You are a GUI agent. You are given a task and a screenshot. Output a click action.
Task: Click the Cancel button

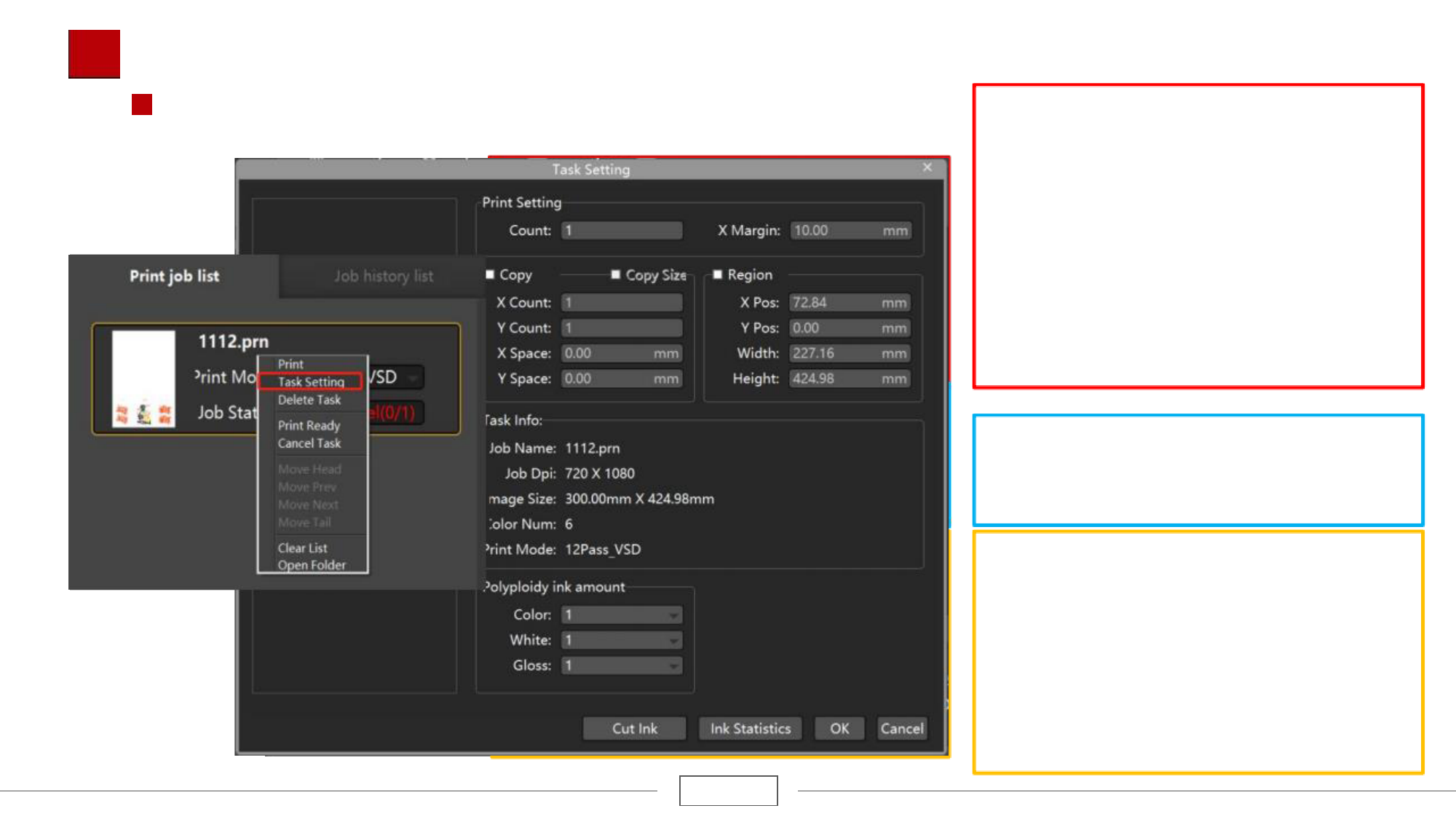(902, 729)
